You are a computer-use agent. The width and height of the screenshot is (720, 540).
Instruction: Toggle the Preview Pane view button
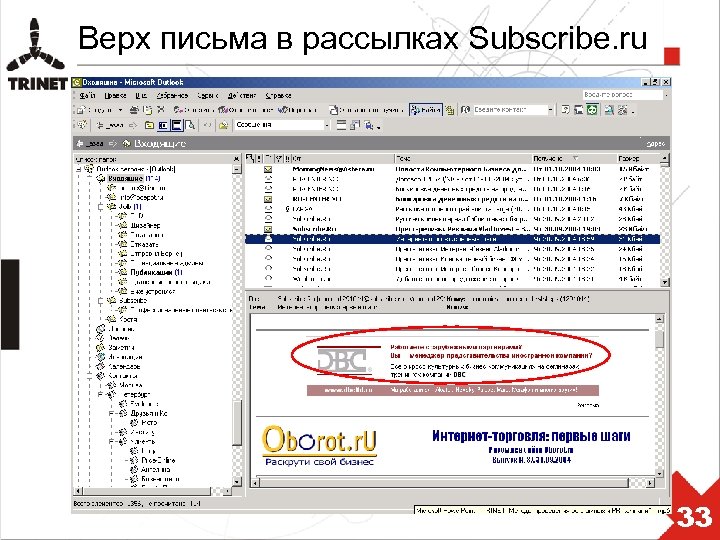176,125
